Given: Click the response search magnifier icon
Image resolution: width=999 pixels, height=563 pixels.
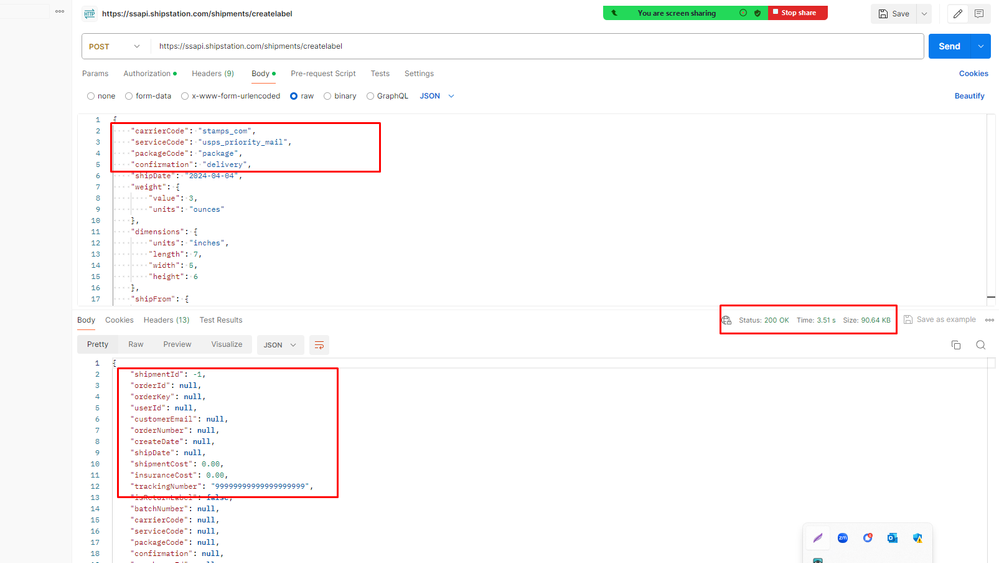Looking at the screenshot, I should (x=981, y=345).
